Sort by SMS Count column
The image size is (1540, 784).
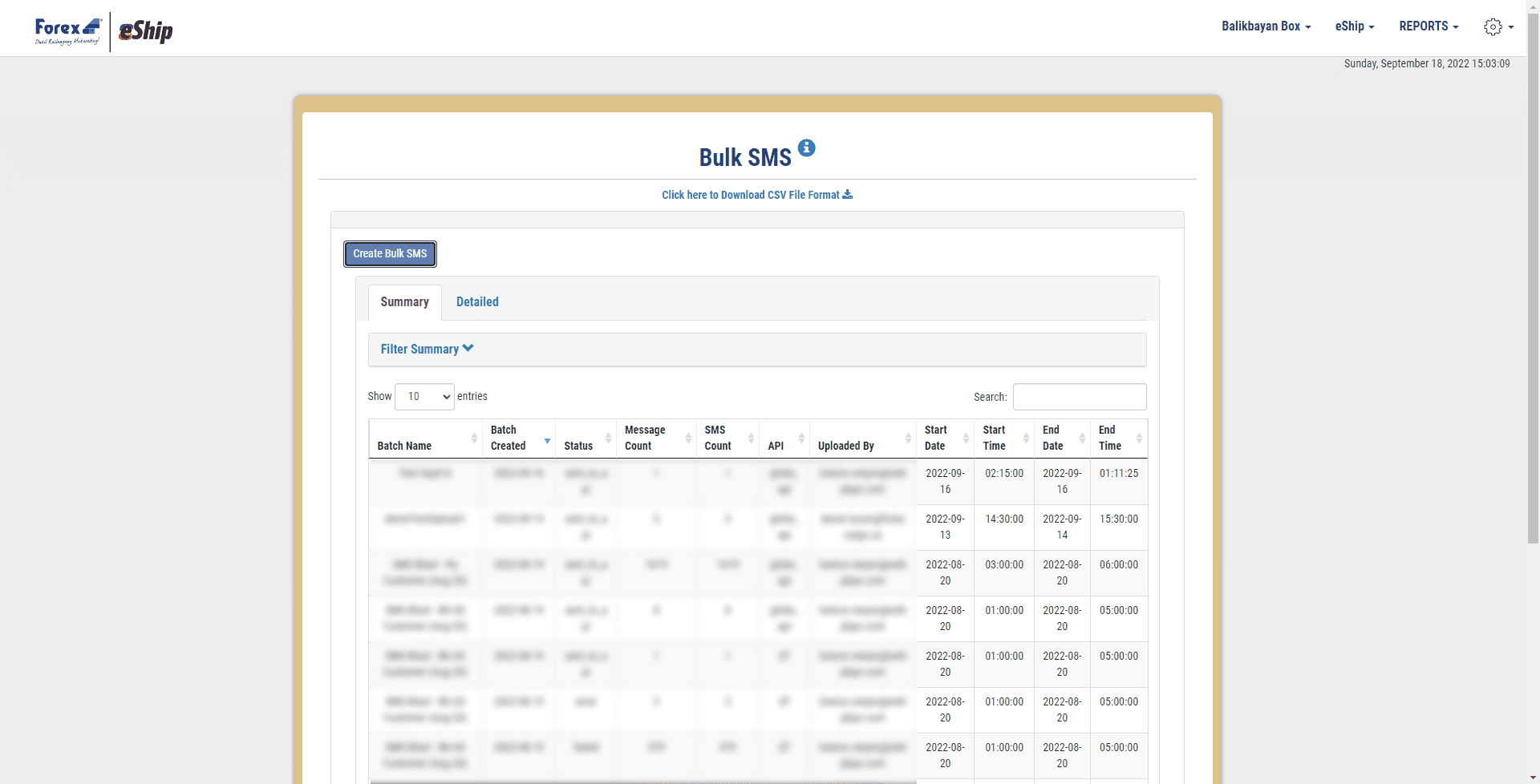tap(727, 438)
